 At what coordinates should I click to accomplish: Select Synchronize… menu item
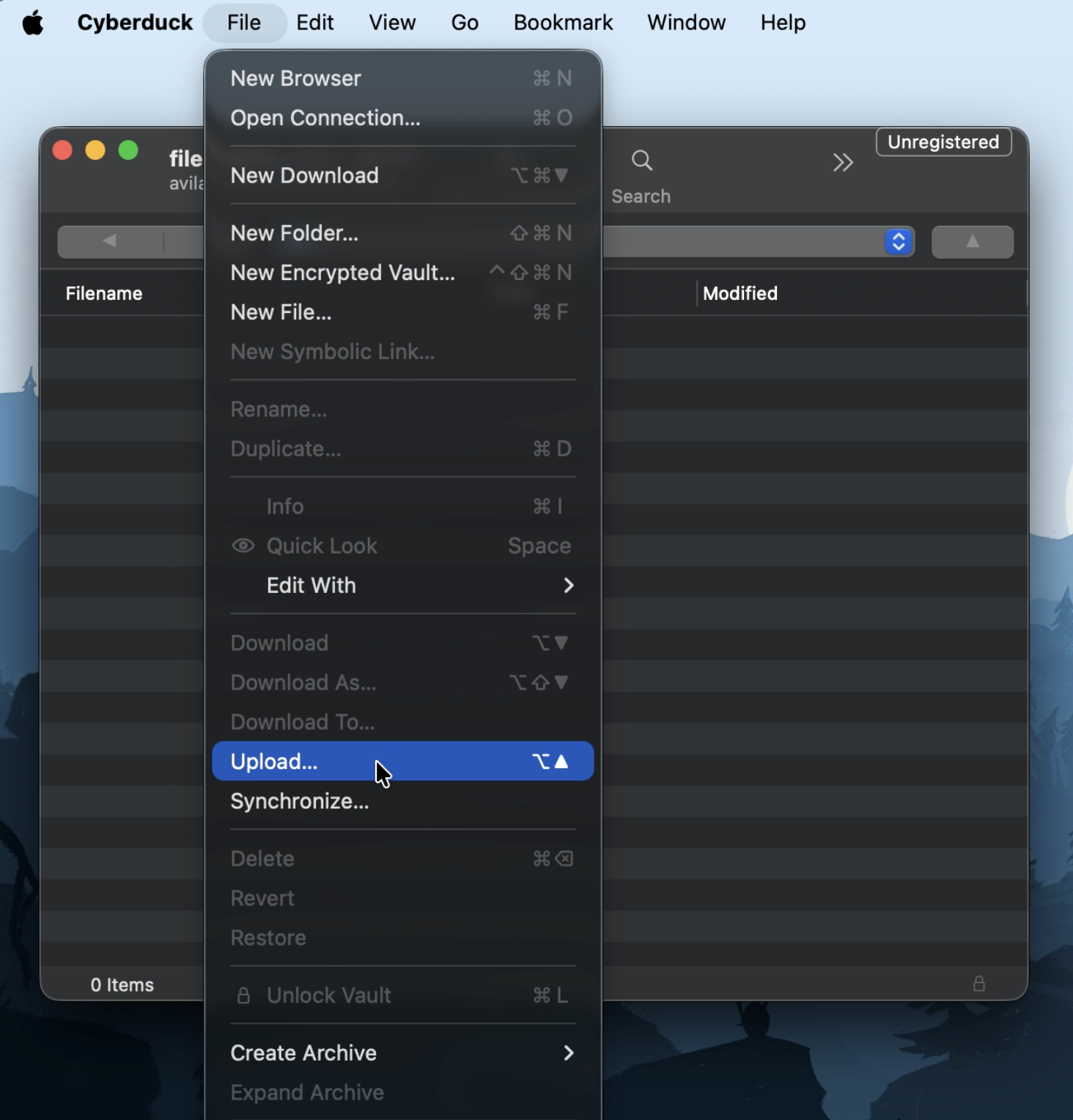pos(402,801)
